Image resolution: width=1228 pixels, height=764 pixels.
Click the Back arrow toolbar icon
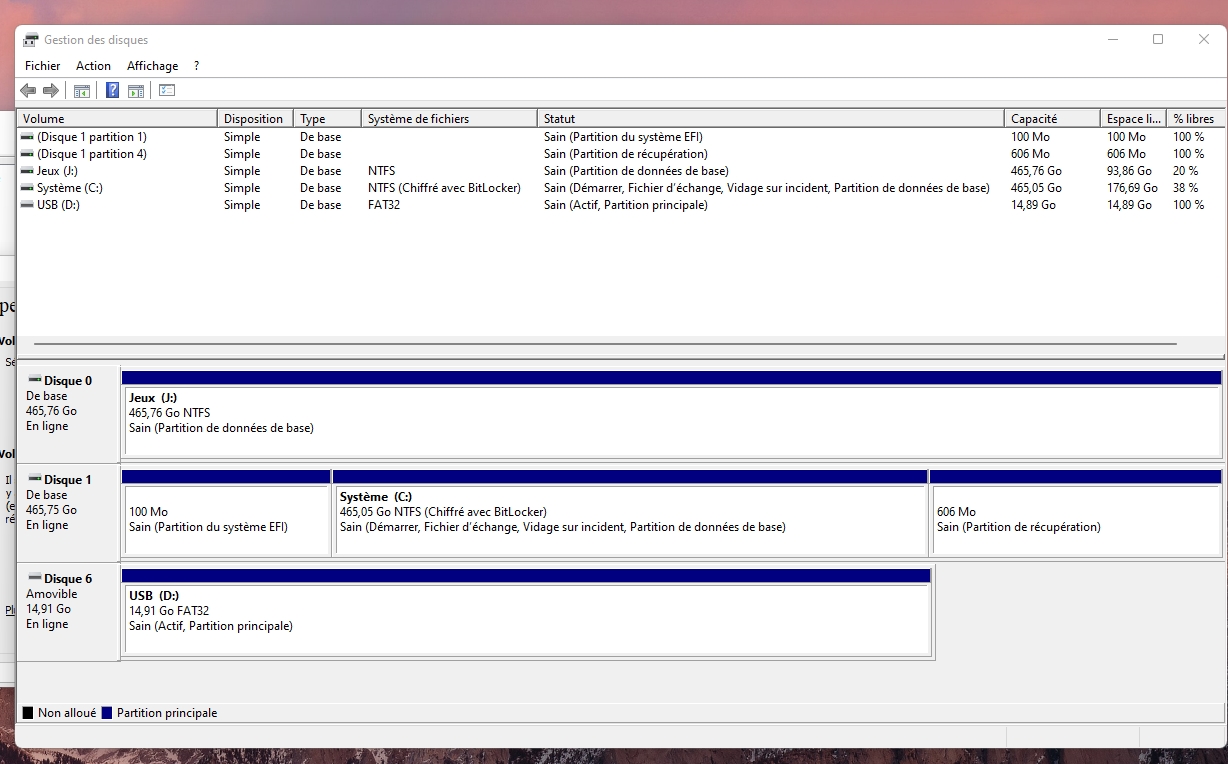click(x=28, y=91)
